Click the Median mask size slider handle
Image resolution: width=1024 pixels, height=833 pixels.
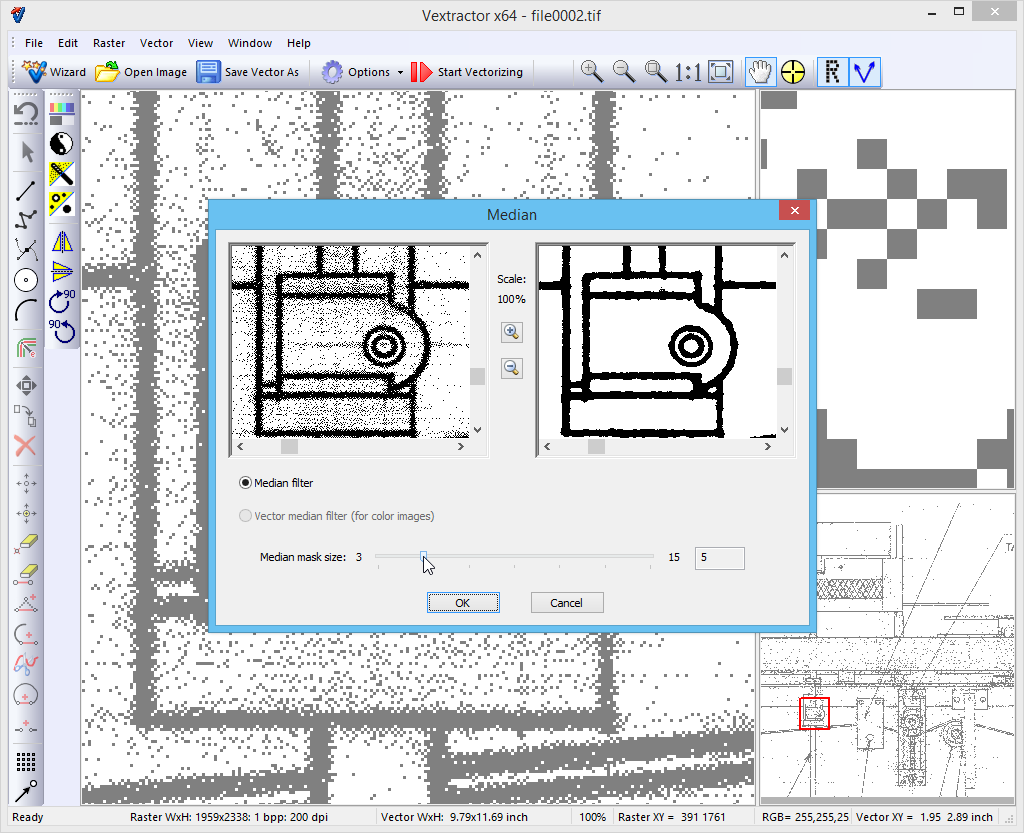(423, 557)
